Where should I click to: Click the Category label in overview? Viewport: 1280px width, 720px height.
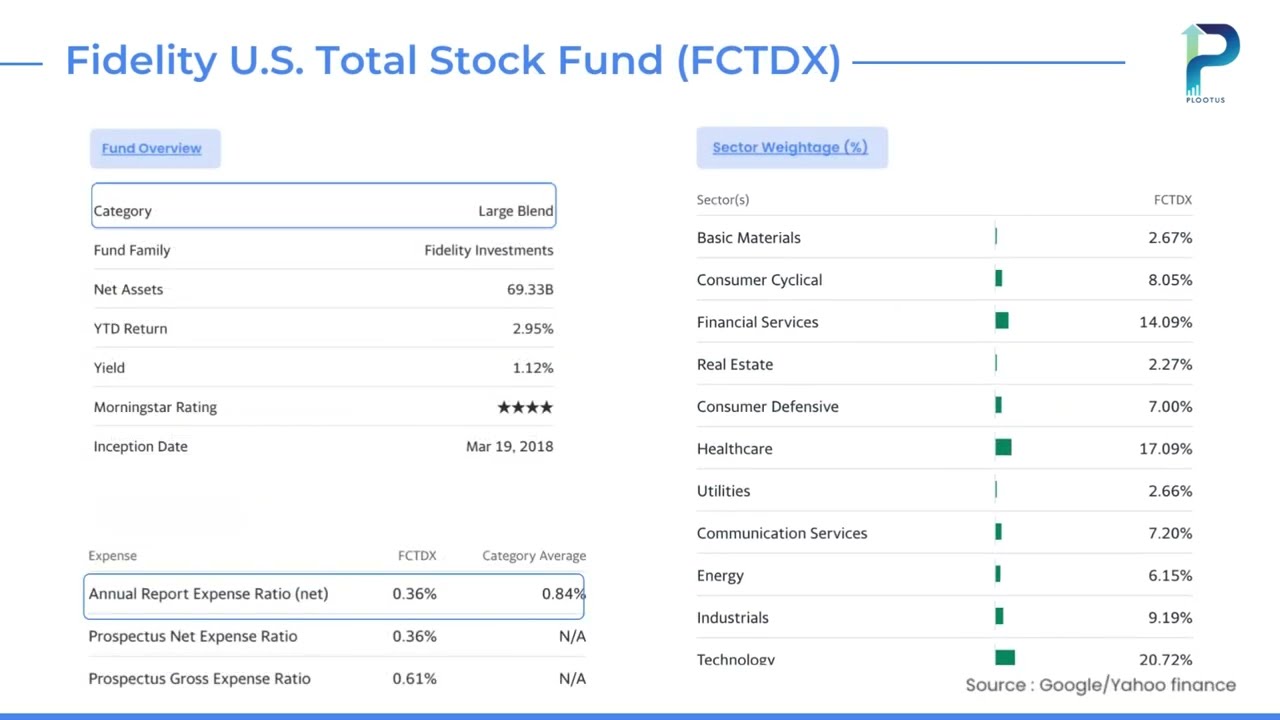tap(122, 211)
